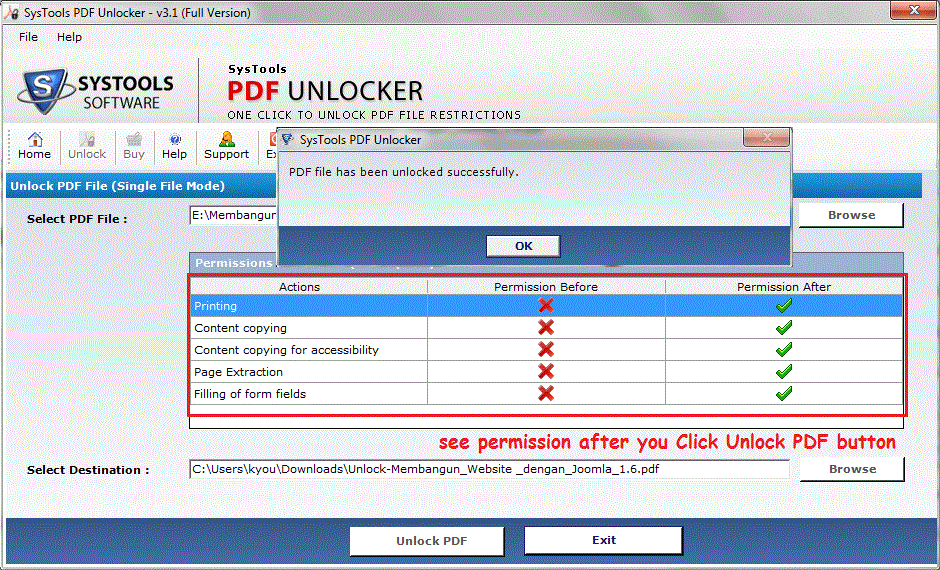Click the Actions column header
This screenshot has width=940, height=570.
(x=309, y=286)
